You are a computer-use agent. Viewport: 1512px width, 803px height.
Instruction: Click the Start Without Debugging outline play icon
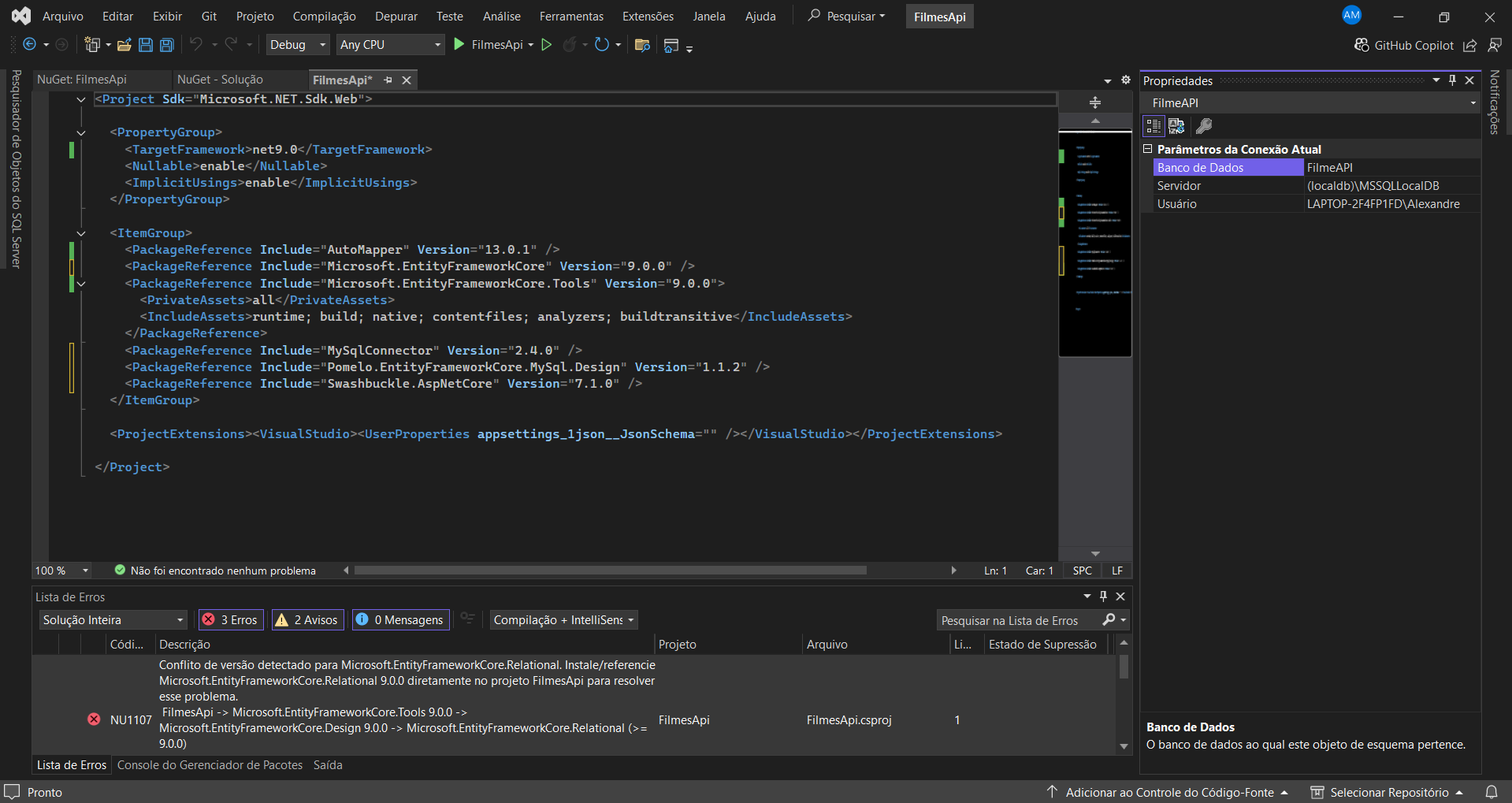547,45
